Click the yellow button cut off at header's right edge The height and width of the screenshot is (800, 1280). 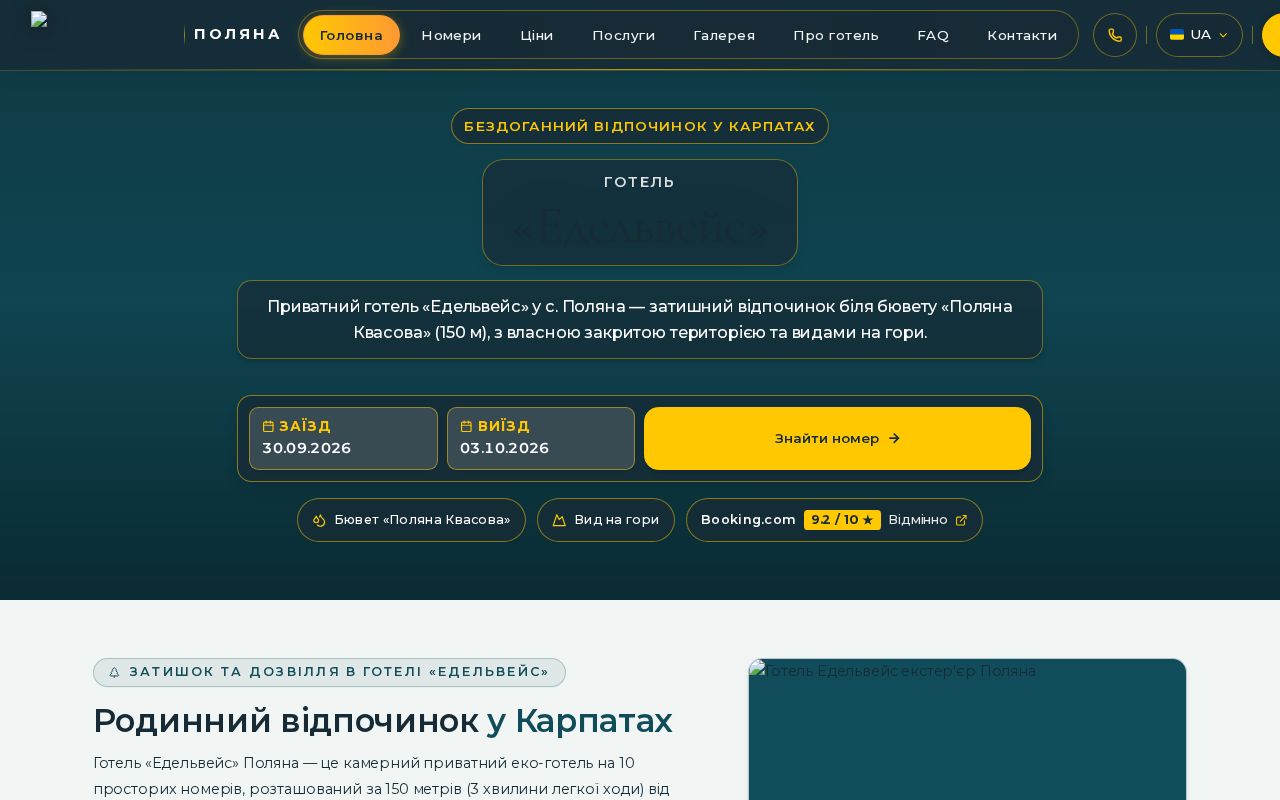(x=1271, y=35)
